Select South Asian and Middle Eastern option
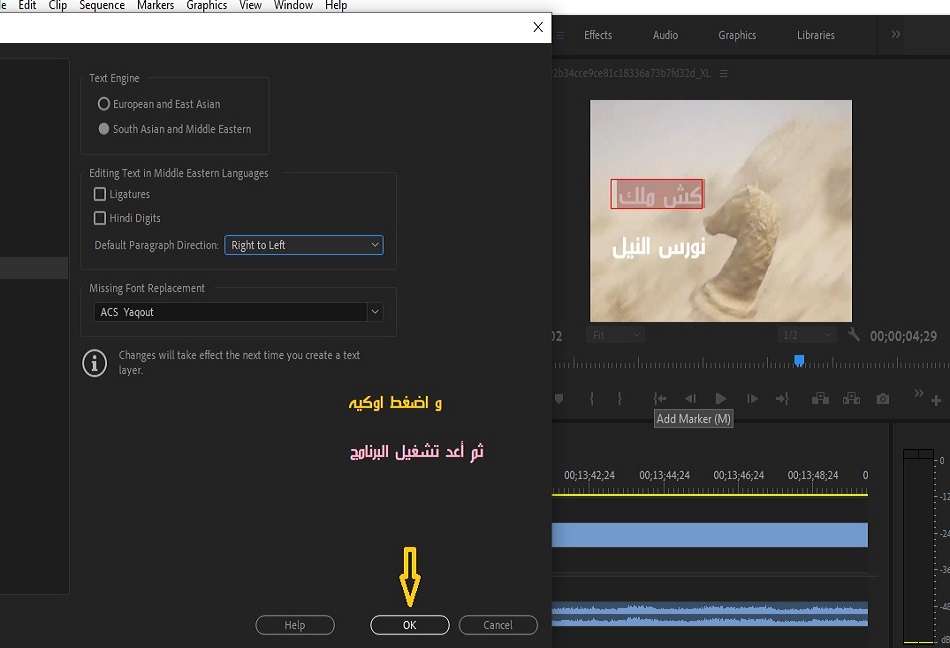Viewport: 950px width, 648px height. [x=104, y=129]
